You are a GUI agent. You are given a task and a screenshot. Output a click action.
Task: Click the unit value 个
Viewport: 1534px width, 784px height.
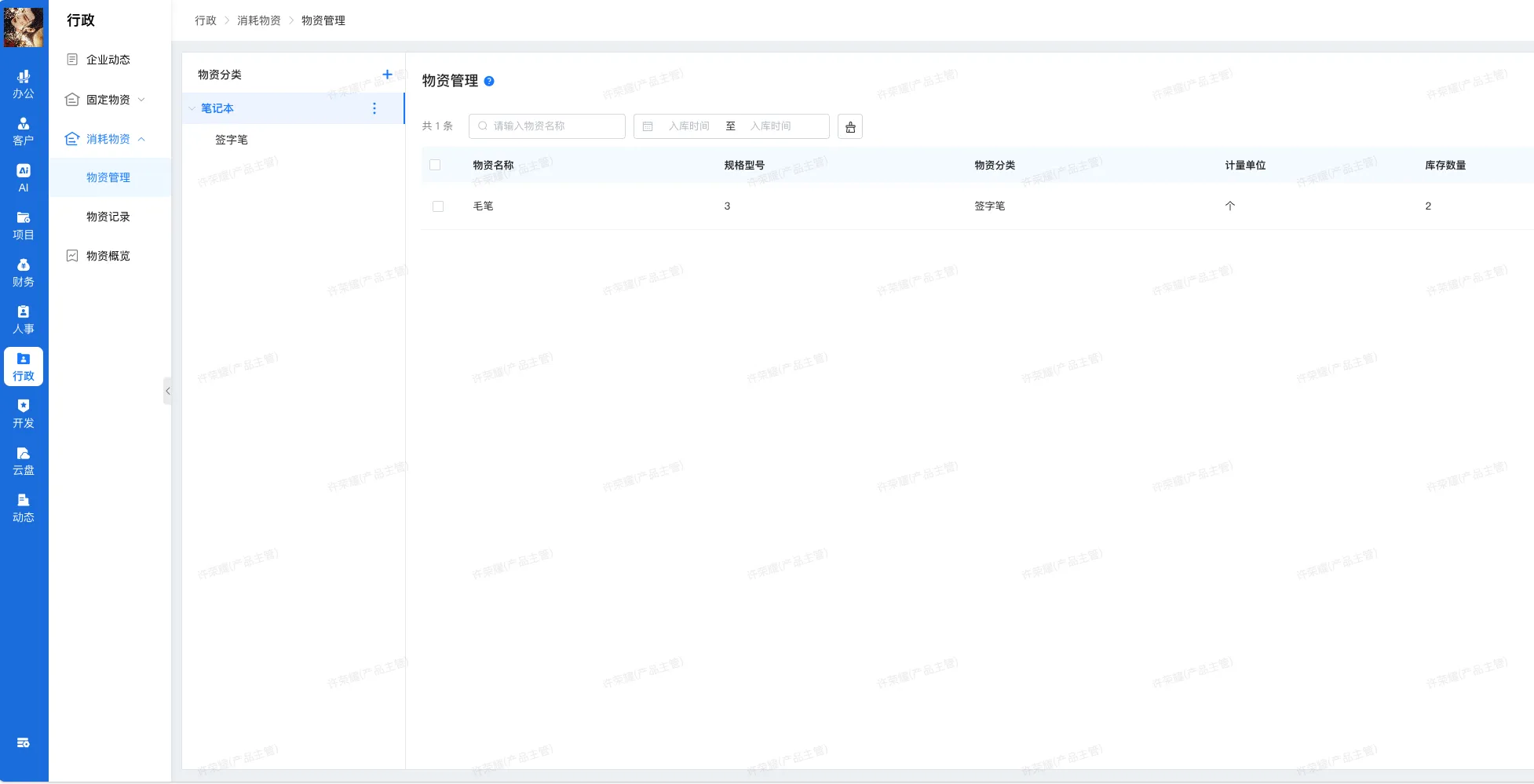point(1230,206)
